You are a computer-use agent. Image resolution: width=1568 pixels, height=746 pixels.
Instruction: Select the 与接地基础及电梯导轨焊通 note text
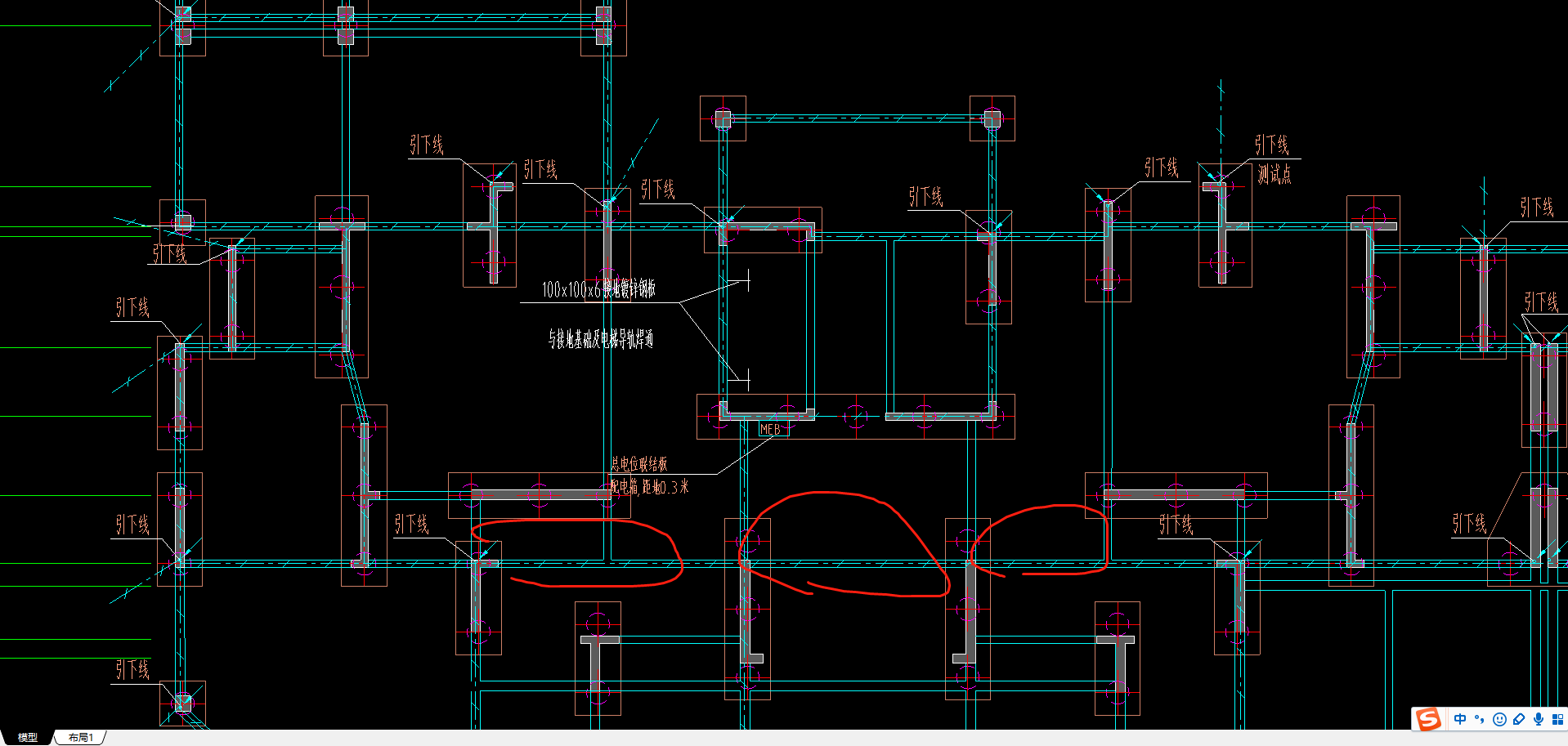(x=601, y=338)
